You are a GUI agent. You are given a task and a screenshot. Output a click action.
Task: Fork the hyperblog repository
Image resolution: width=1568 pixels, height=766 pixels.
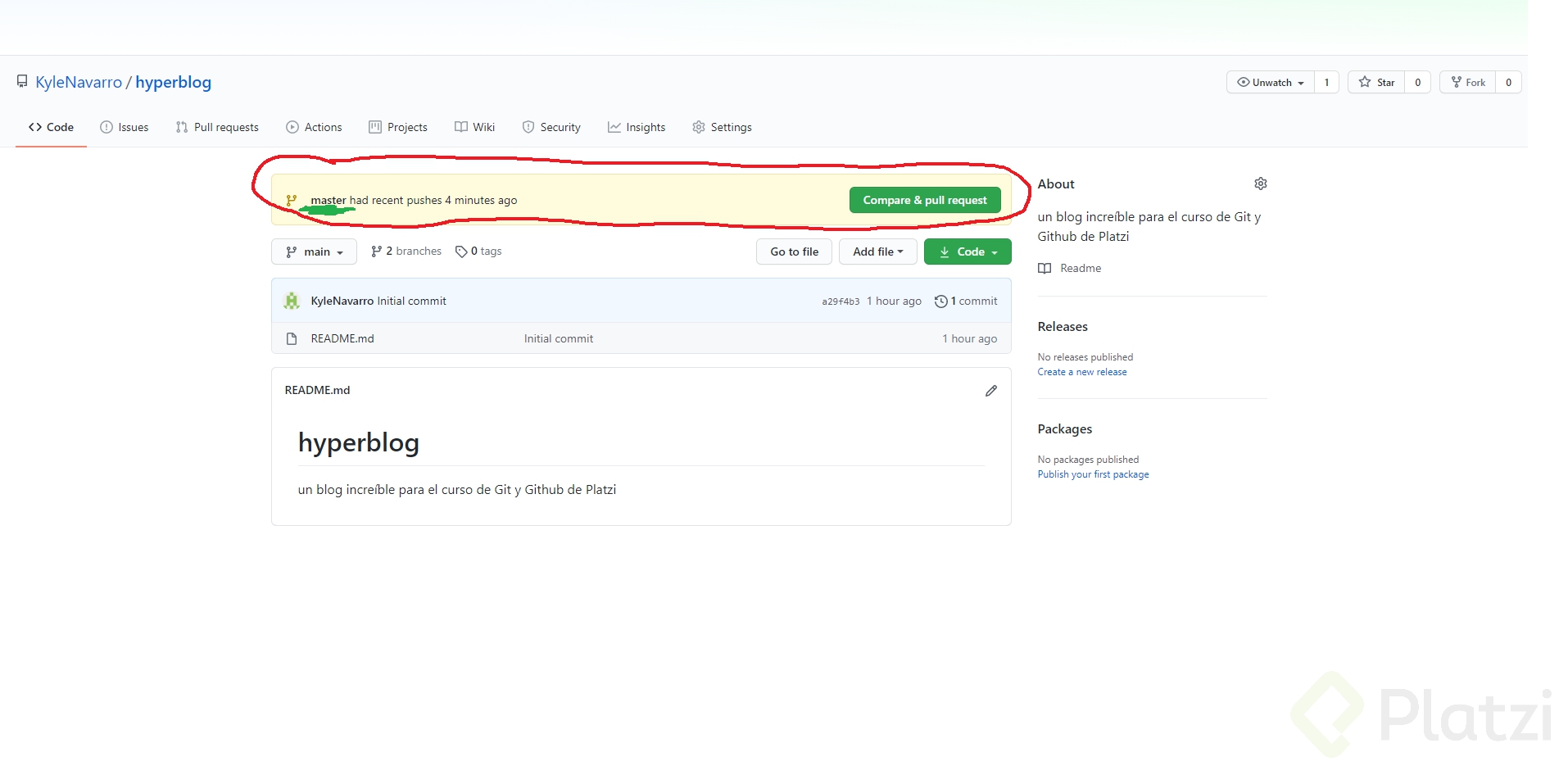click(1468, 82)
